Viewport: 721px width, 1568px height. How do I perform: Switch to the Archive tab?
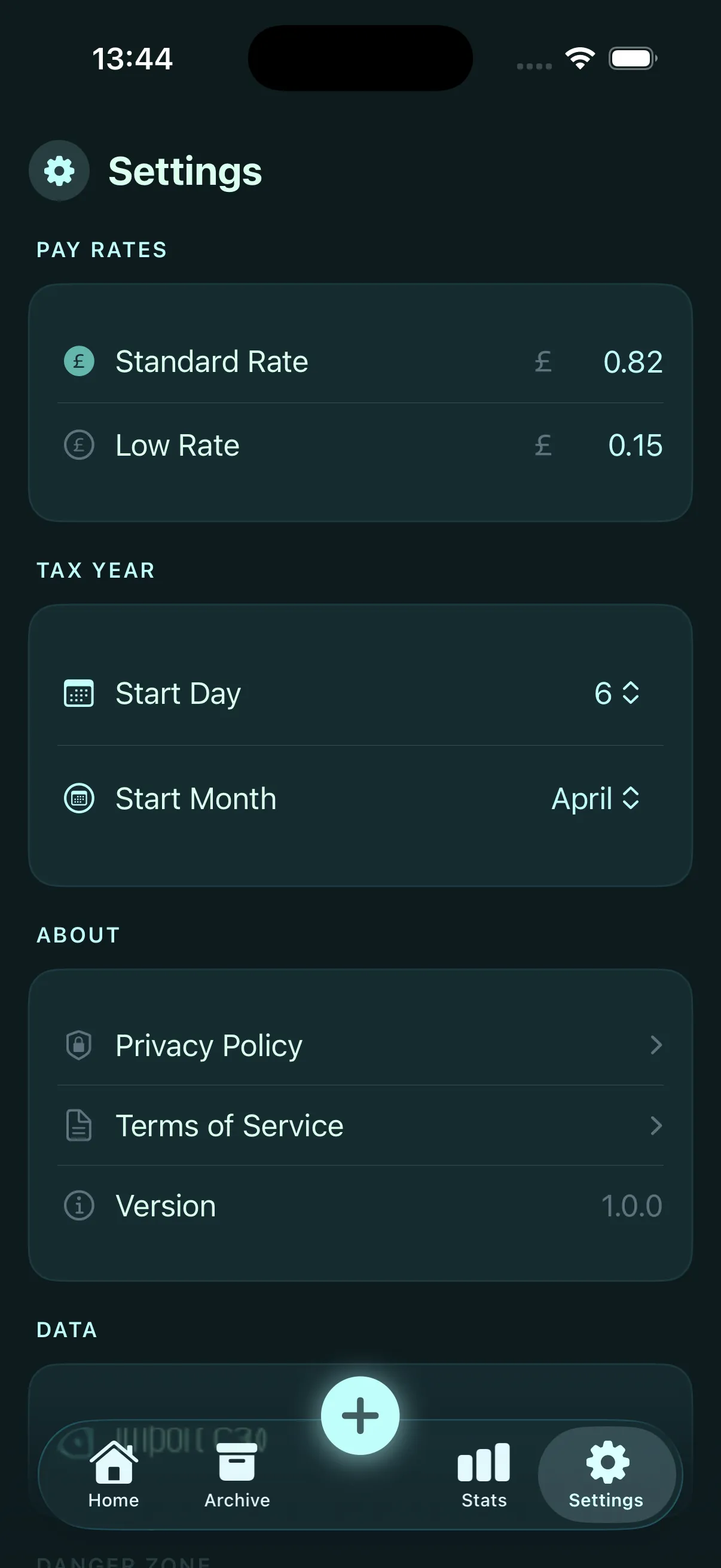(237, 1474)
